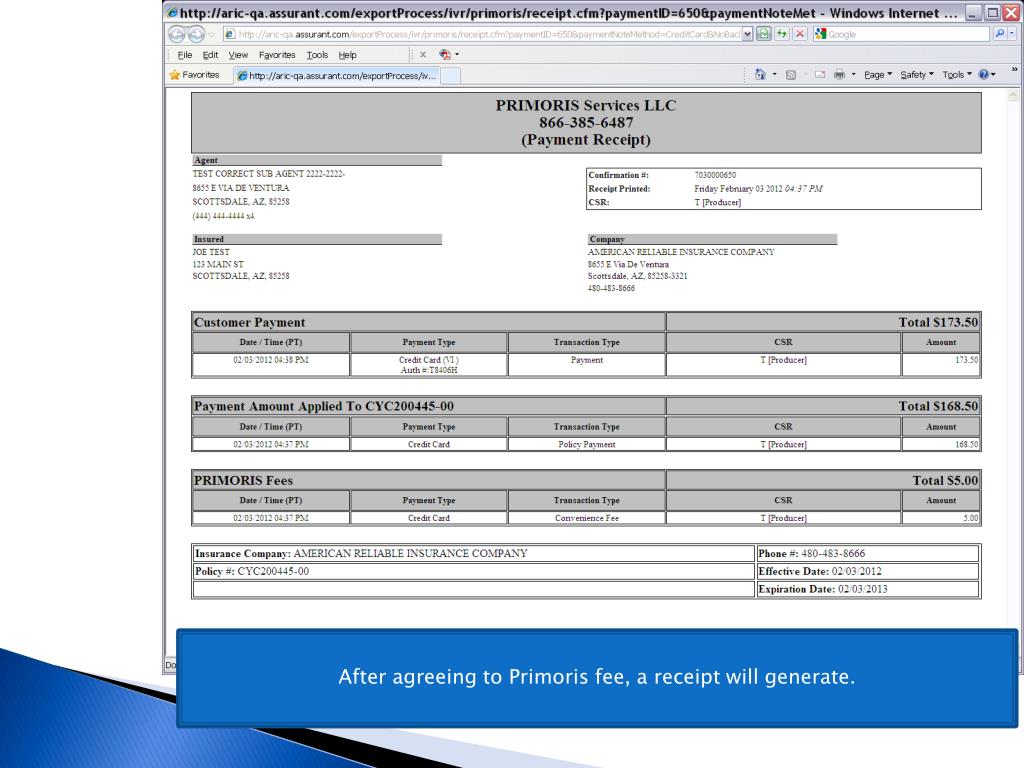This screenshot has width=1024, height=768.
Task: Click the Read Mail envelope icon
Action: 820,75
